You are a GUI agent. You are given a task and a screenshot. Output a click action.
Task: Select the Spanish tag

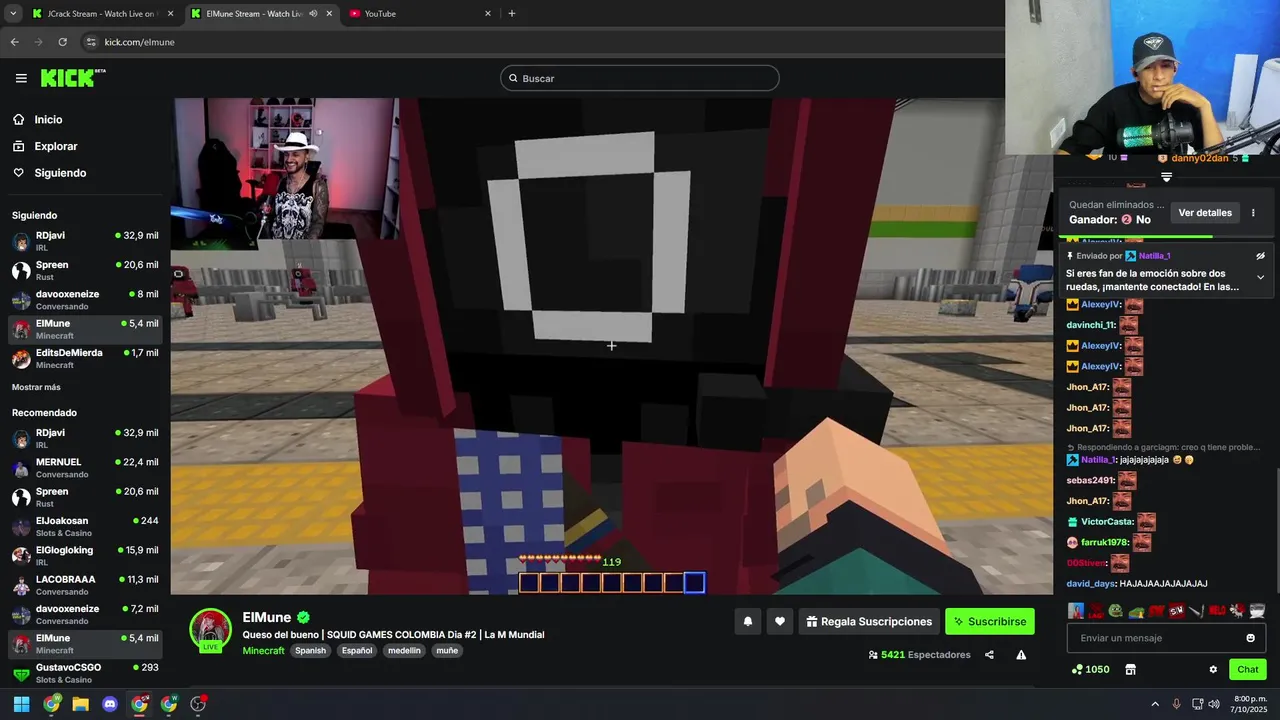pyautogui.click(x=310, y=651)
